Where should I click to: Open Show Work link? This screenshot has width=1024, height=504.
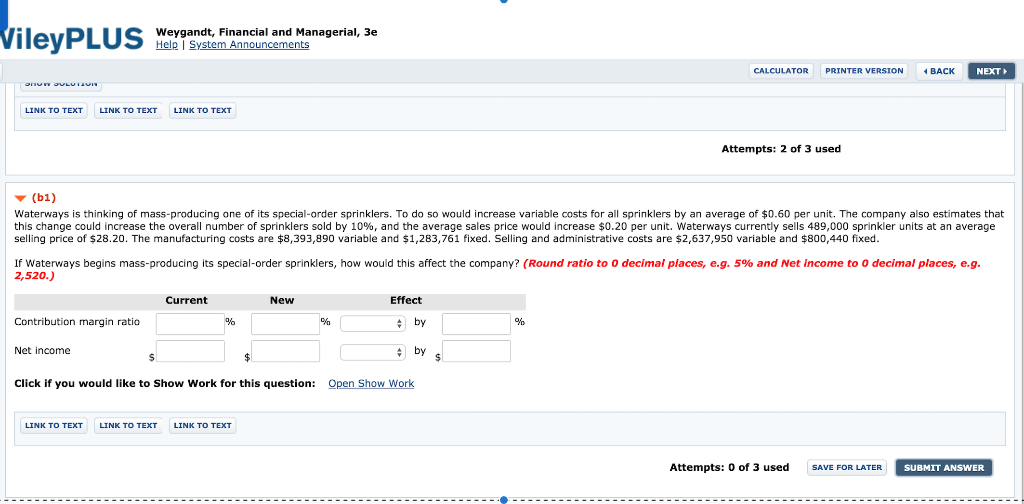[x=371, y=383]
